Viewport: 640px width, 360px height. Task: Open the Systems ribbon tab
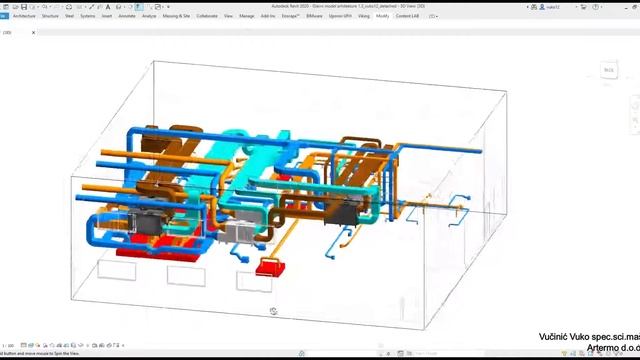coord(87,16)
